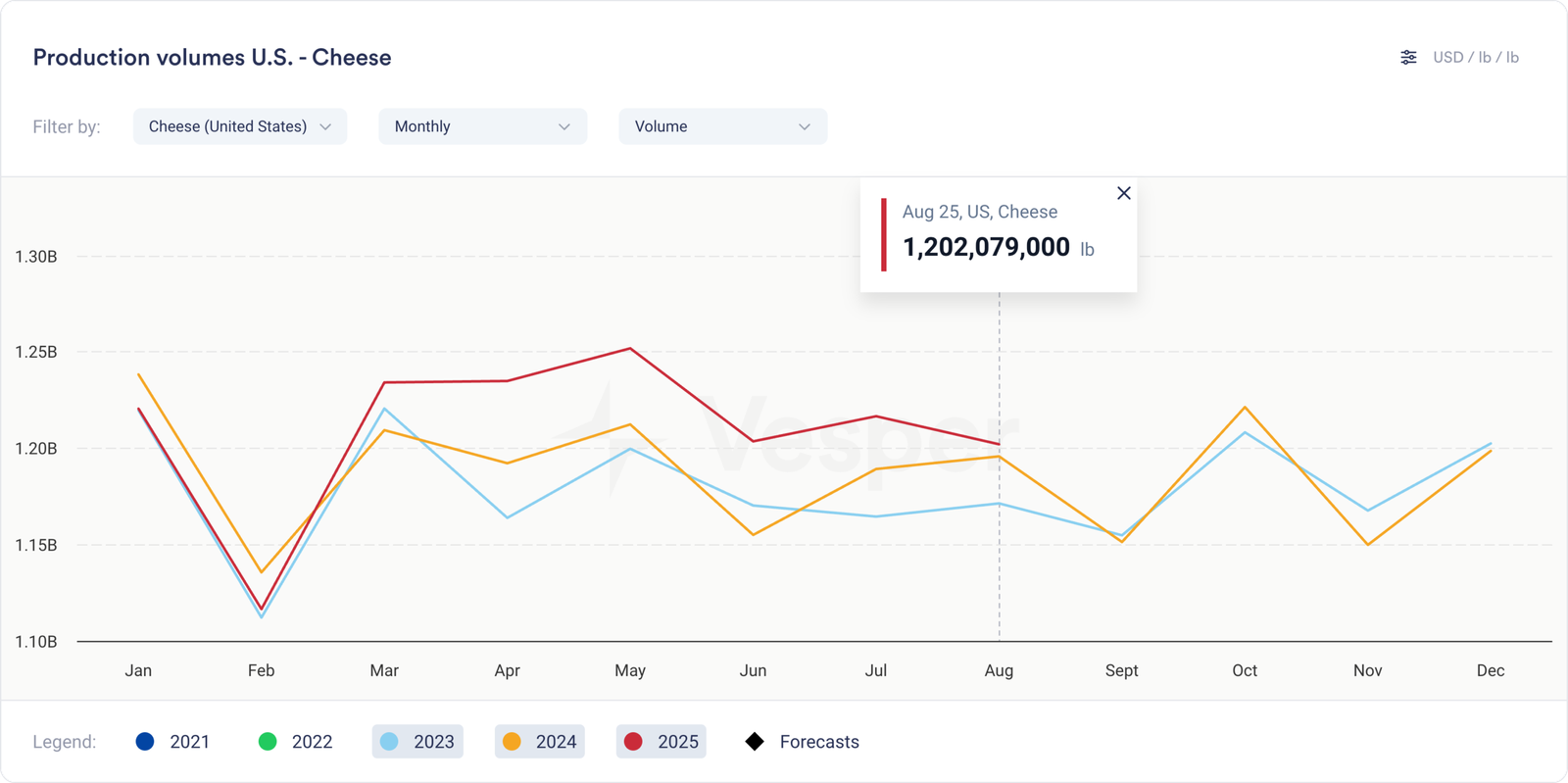Click the chevron in the Volume dropdown
Image resolution: width=1568 pixels, height=783 pixels.
(x=805, y=127)
